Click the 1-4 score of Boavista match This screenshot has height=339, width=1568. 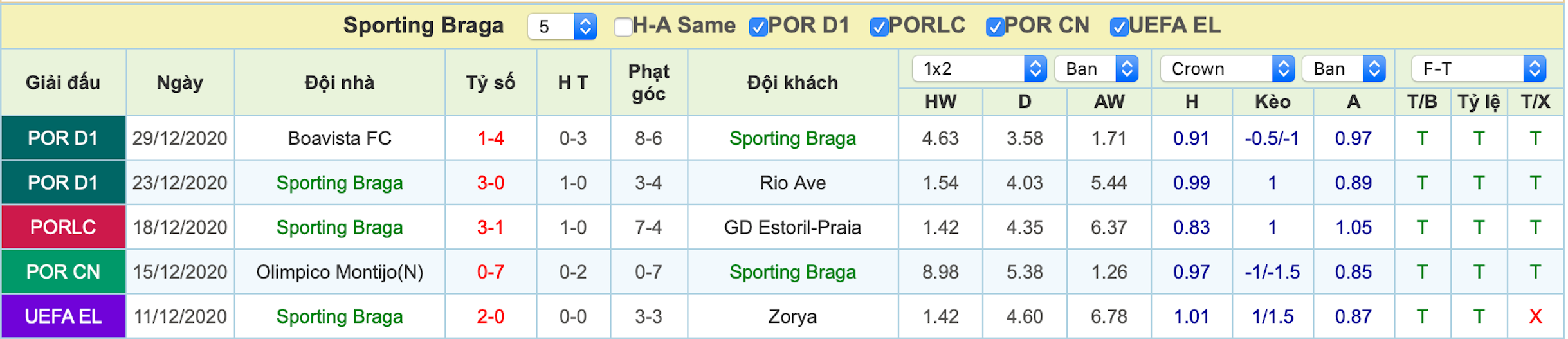tap(491, 138)
